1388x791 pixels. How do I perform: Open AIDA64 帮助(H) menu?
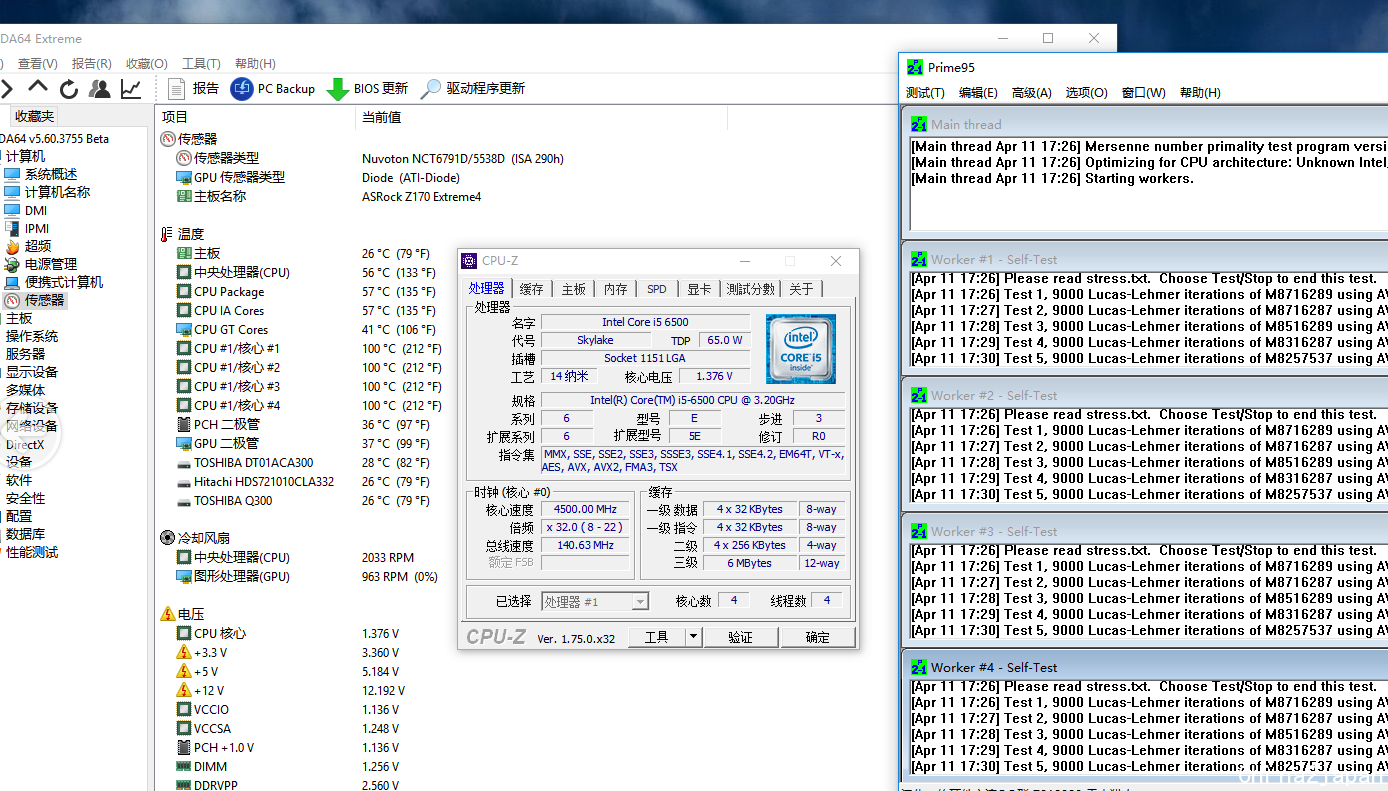(255, 64)
